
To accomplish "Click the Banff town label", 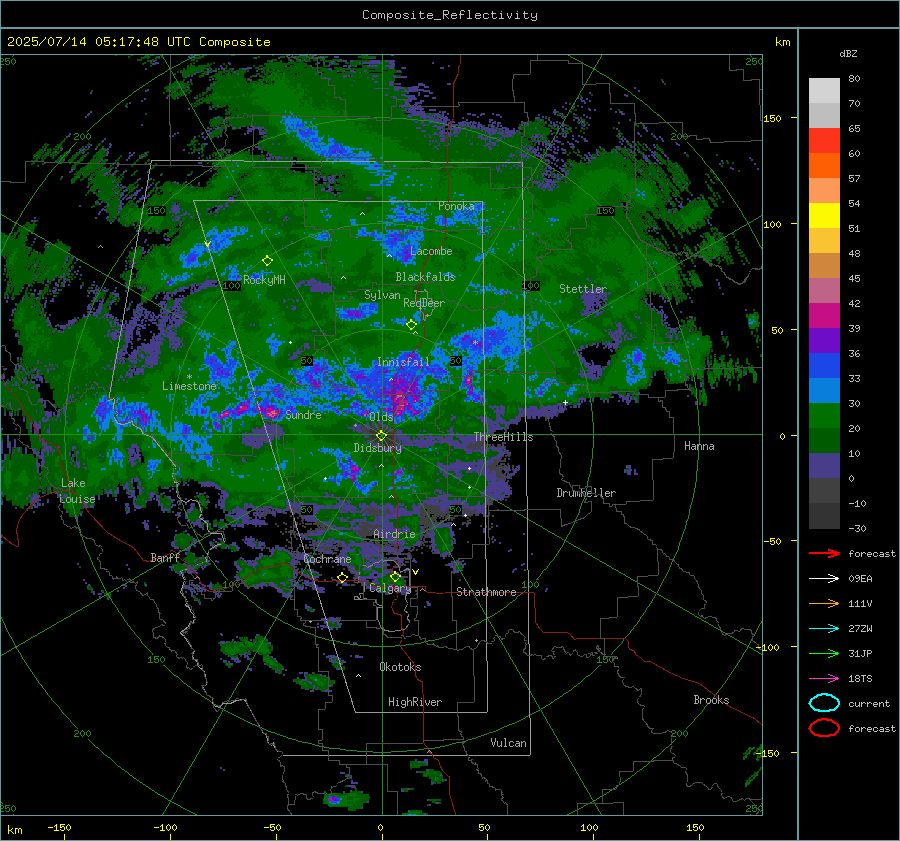I will (x=165, y=557).
